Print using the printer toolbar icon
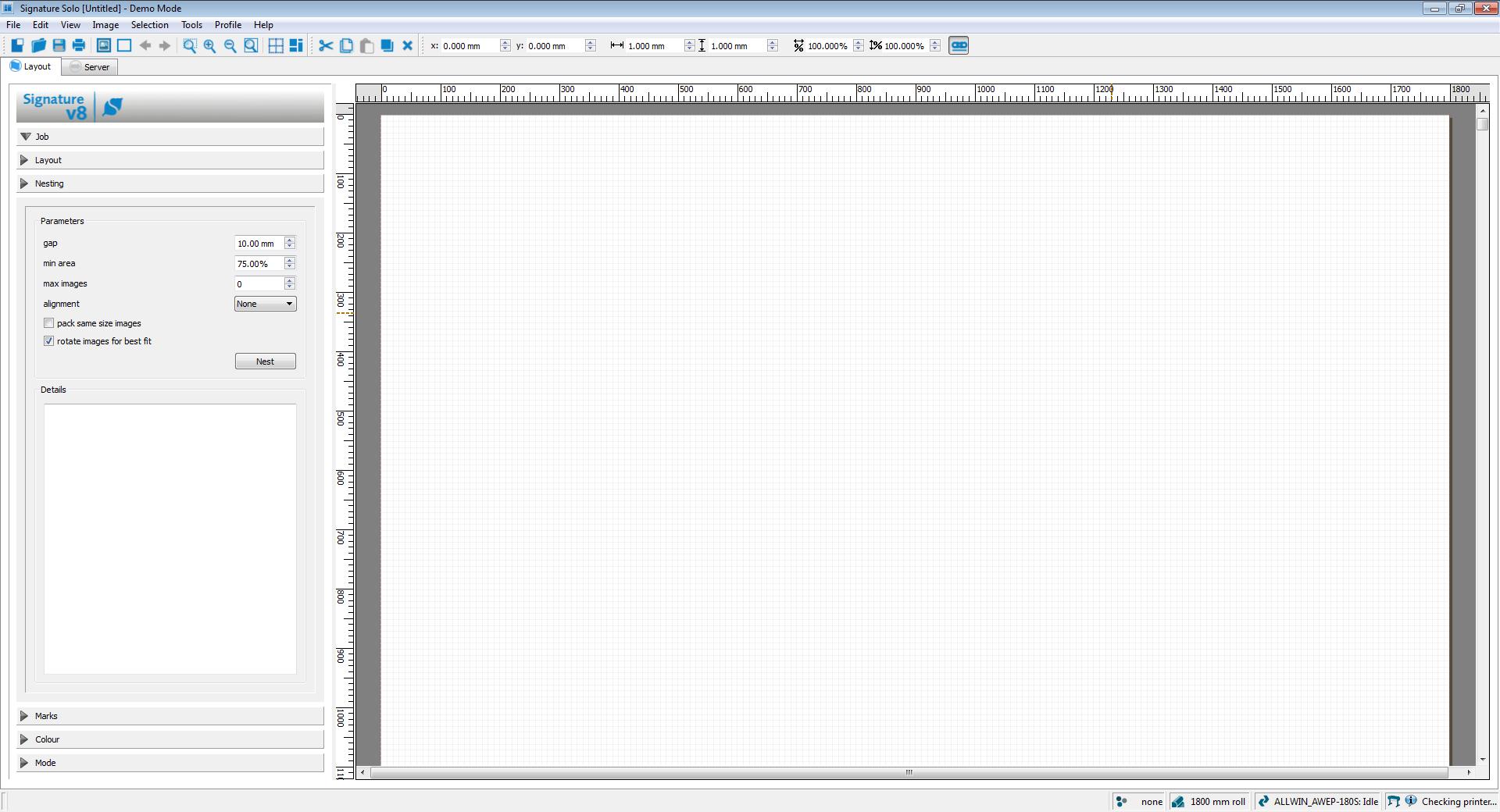1500x812 pixels. click(79, 45)
